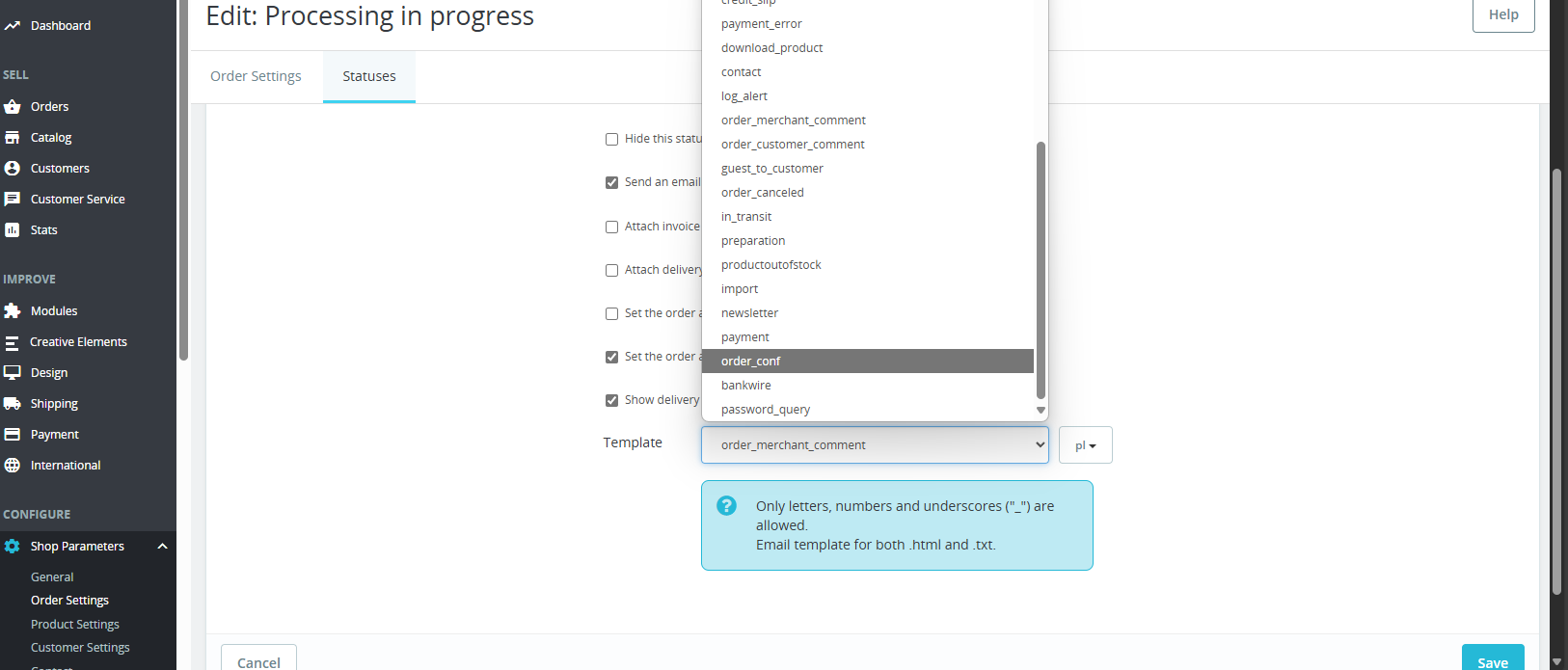Screen dimensions: 1568x670
Task: Click the International globe icon
Action: click(13, 466)
